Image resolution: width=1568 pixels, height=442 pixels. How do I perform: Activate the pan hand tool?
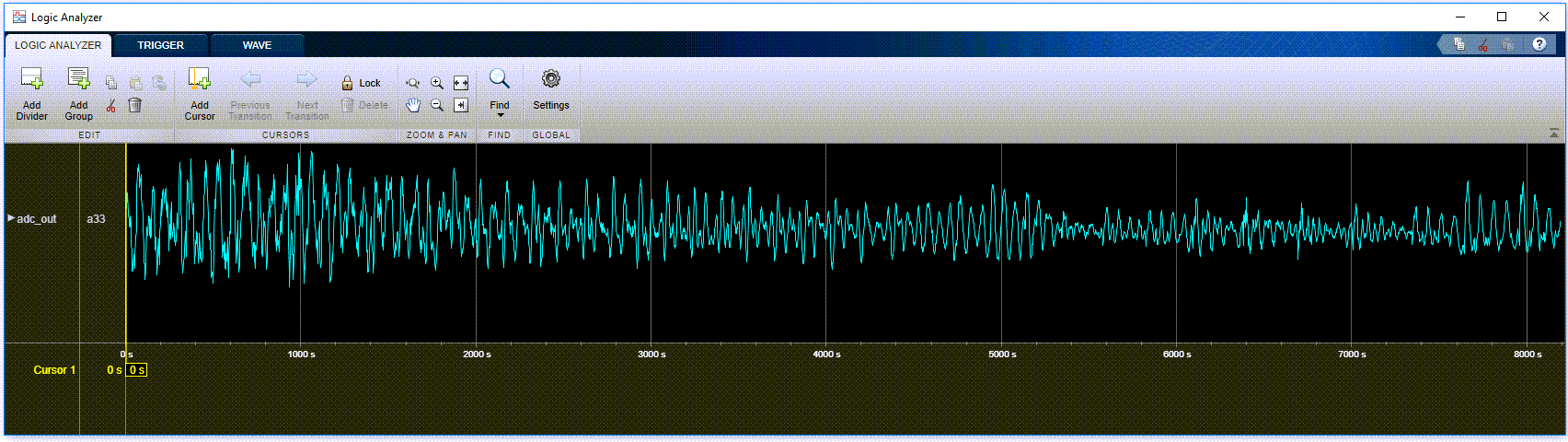[413, 105]
